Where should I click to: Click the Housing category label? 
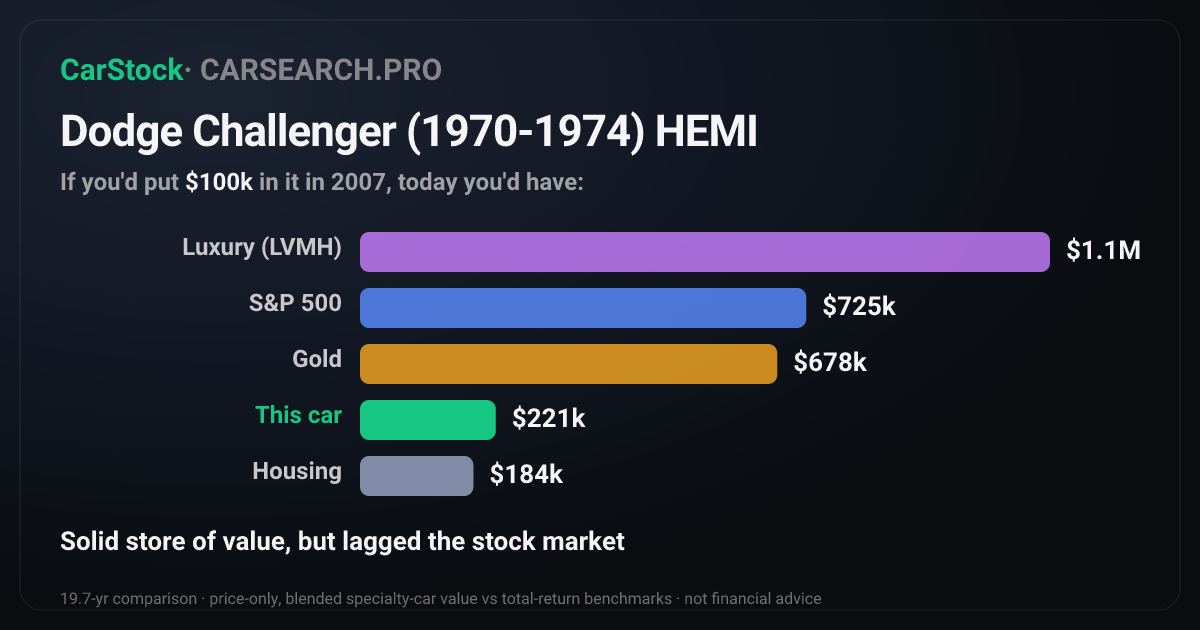(x=297, y=471)
